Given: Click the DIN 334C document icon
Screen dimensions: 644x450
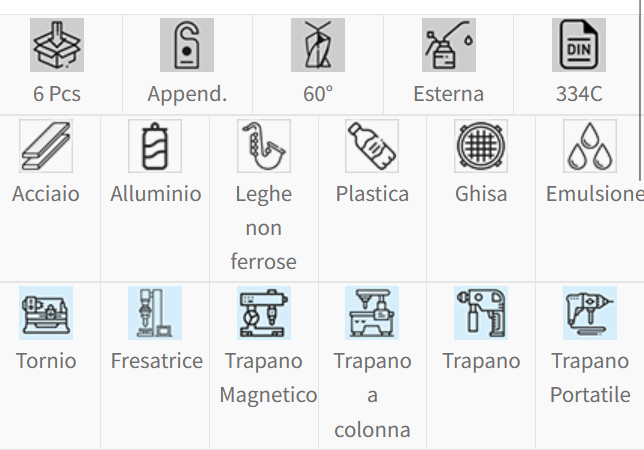Looking at the screenshot, I should (x=579, y=45).
